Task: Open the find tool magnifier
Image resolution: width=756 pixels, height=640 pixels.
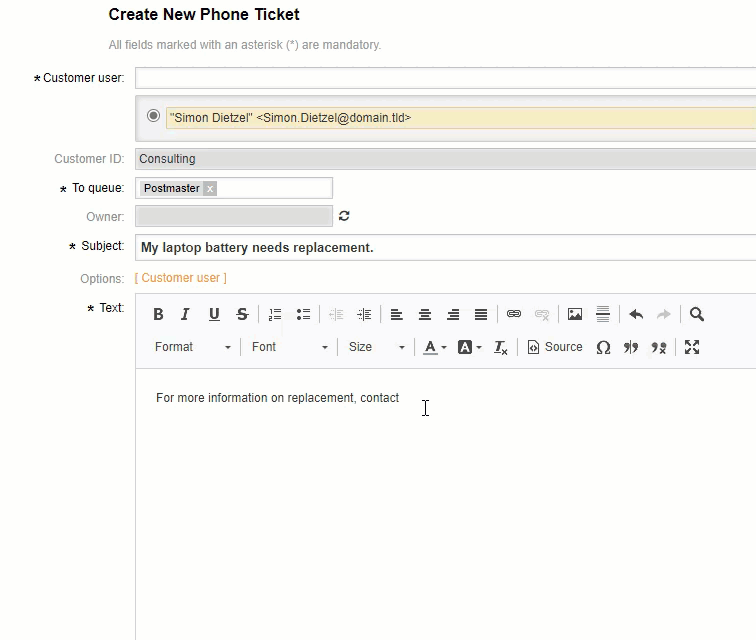Action: pyautogui.click(x=697, y=314)
